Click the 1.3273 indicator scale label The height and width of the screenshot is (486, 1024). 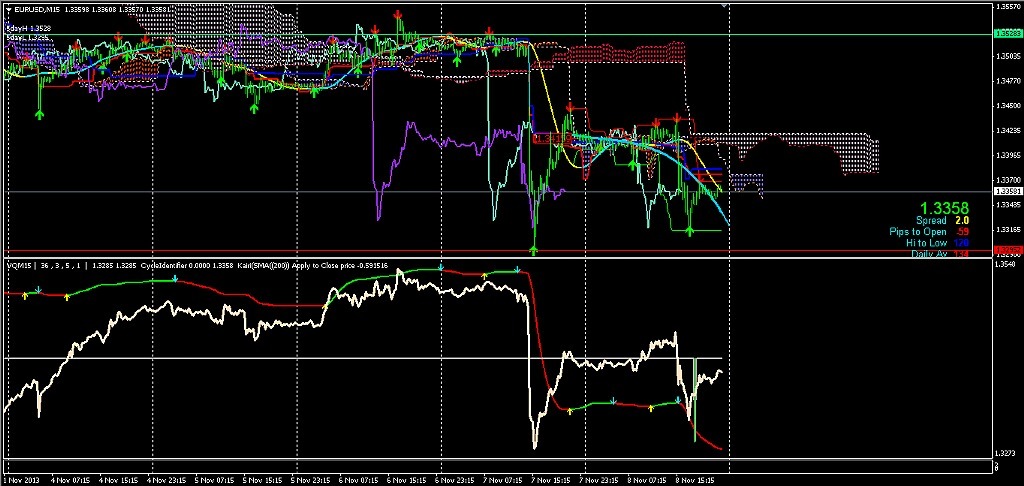(x=1004, y=452)
